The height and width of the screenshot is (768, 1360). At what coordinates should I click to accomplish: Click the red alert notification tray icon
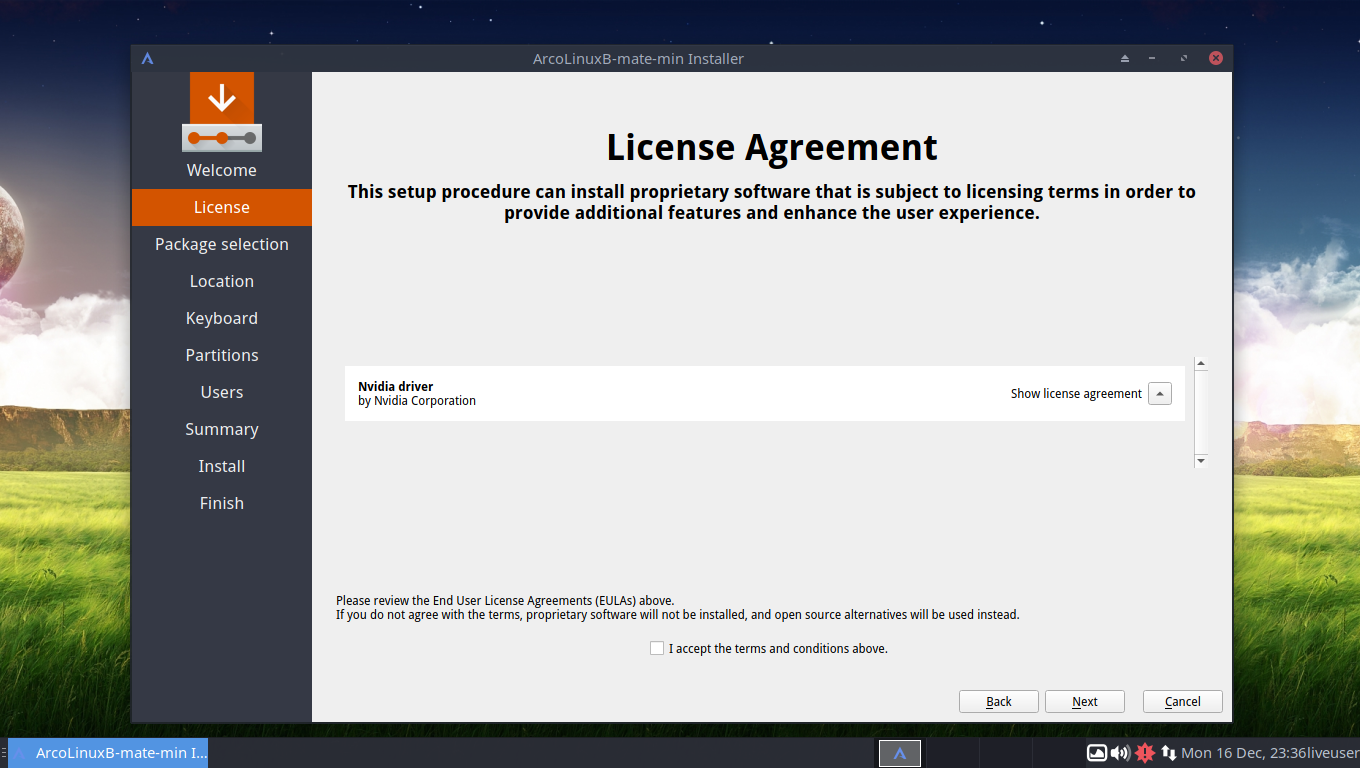click(x=1145, y=753)
